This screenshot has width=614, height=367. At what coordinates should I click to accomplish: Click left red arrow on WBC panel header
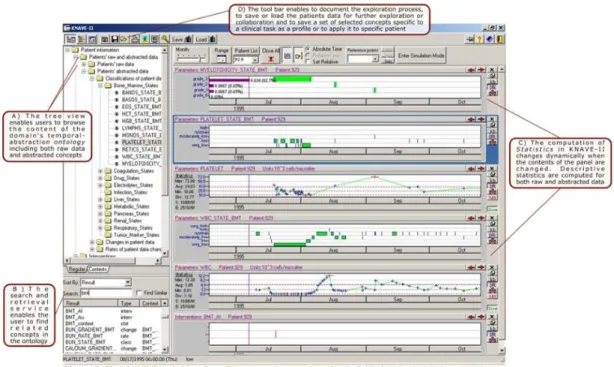(x=471, y=267)
